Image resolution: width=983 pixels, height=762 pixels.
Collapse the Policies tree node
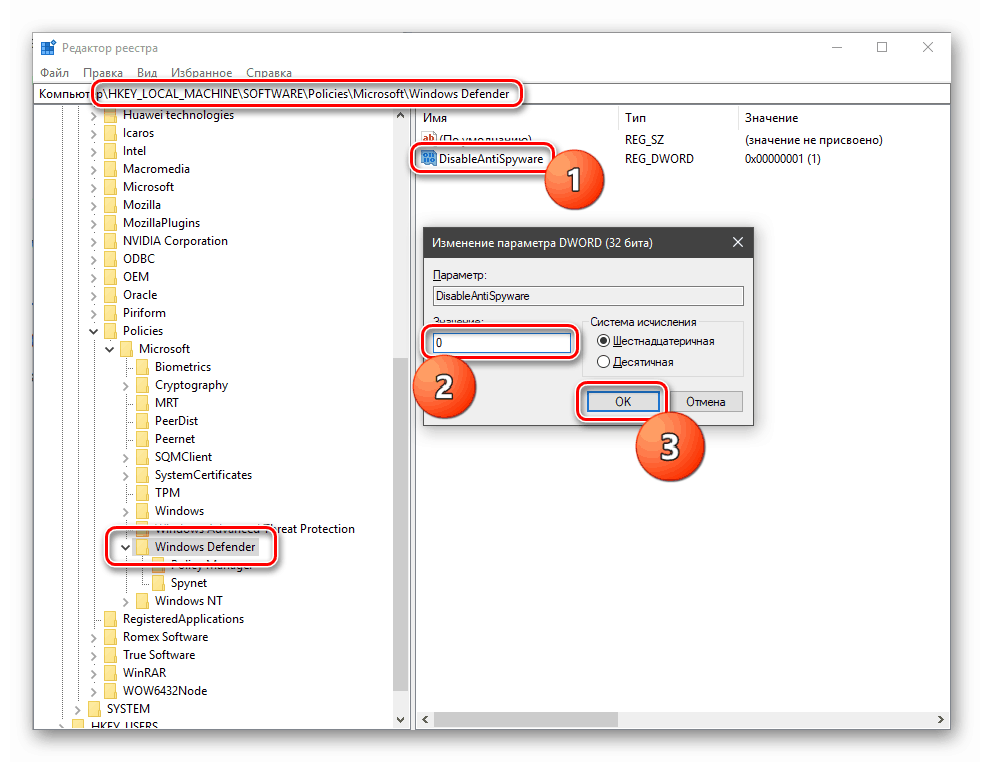click(x=93, y=331)
